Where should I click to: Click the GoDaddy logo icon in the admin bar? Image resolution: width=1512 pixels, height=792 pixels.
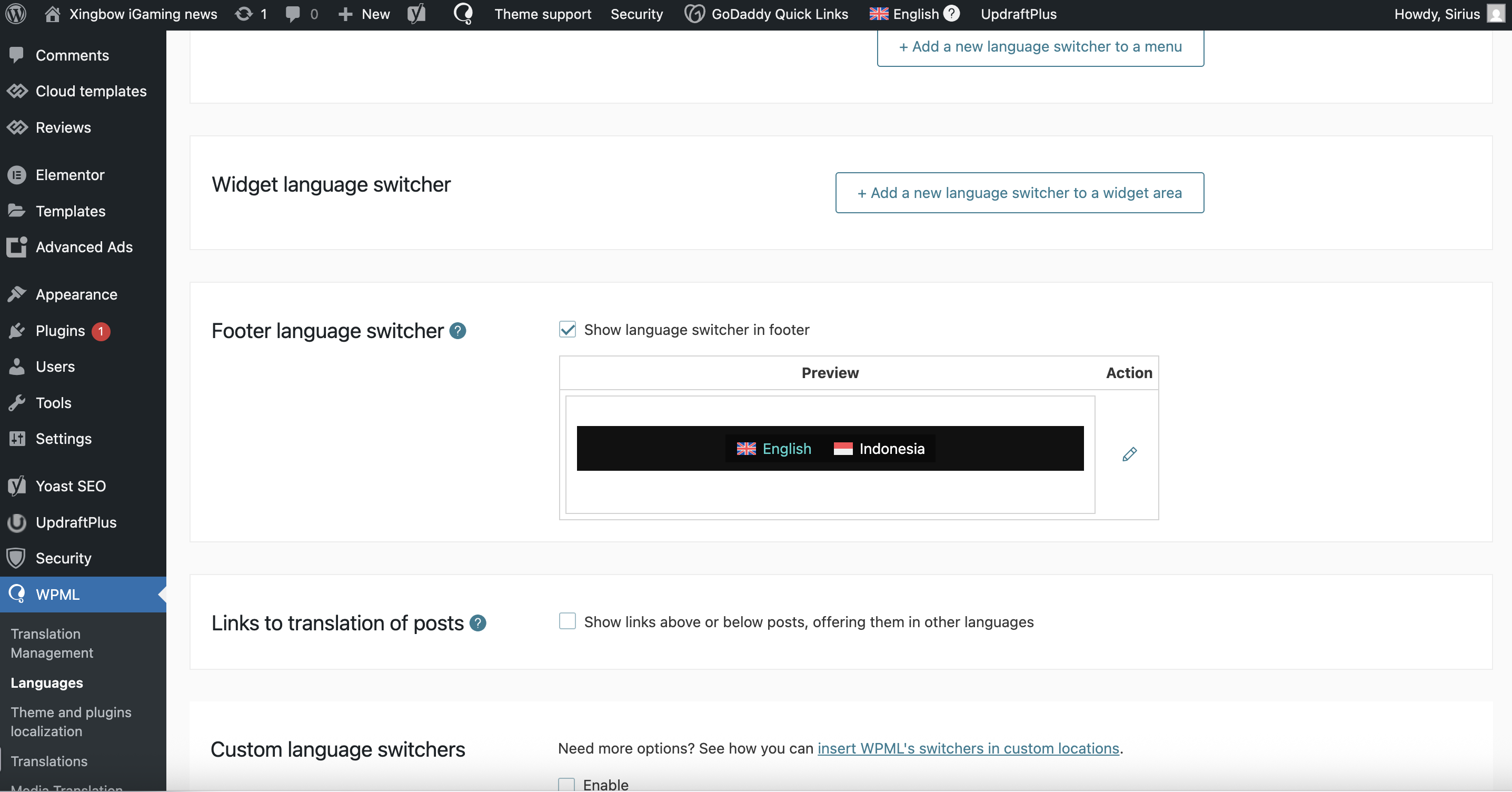[694, 14]
